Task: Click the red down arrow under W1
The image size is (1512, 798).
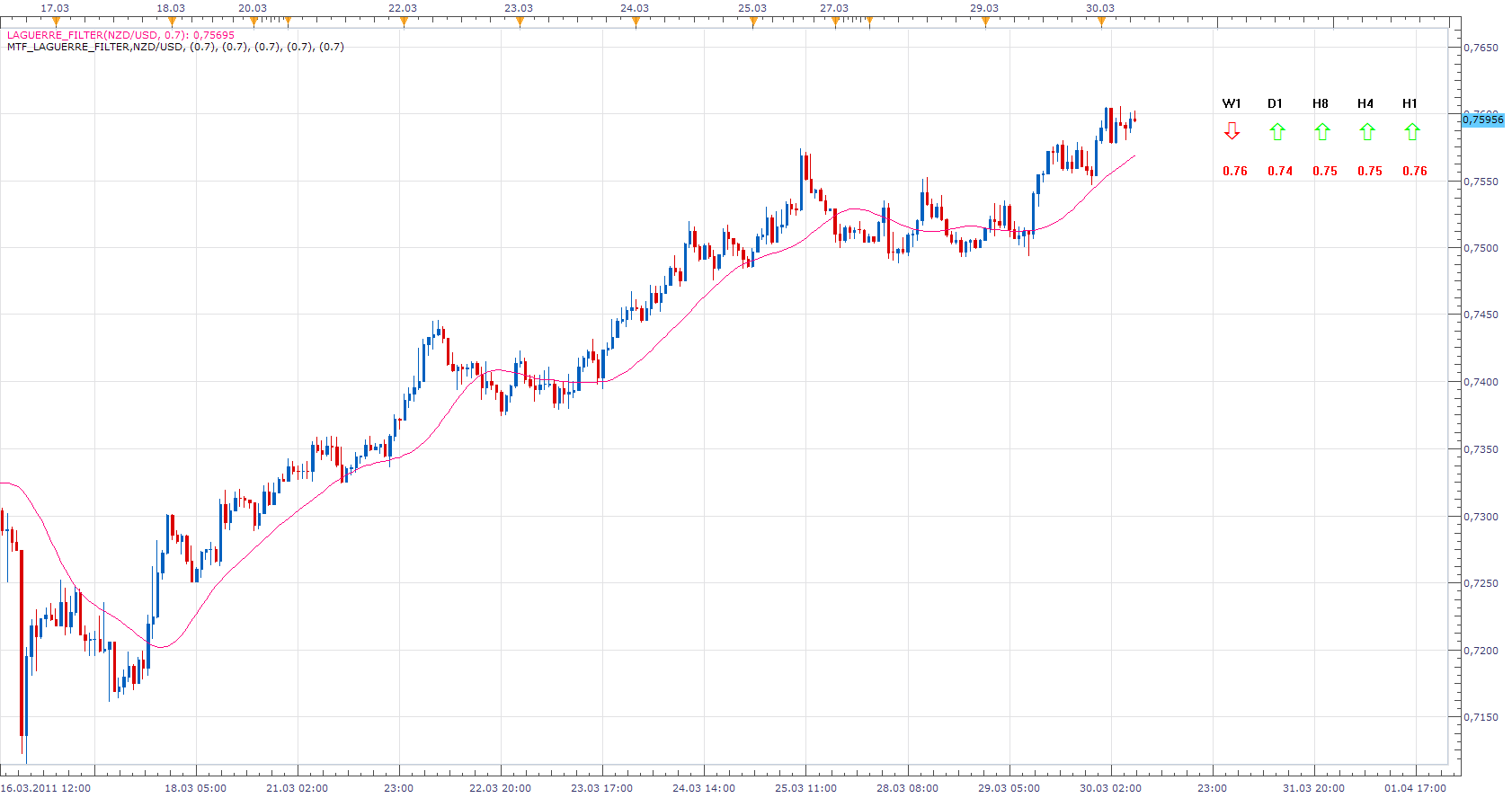Action: tap(1232, 131)
